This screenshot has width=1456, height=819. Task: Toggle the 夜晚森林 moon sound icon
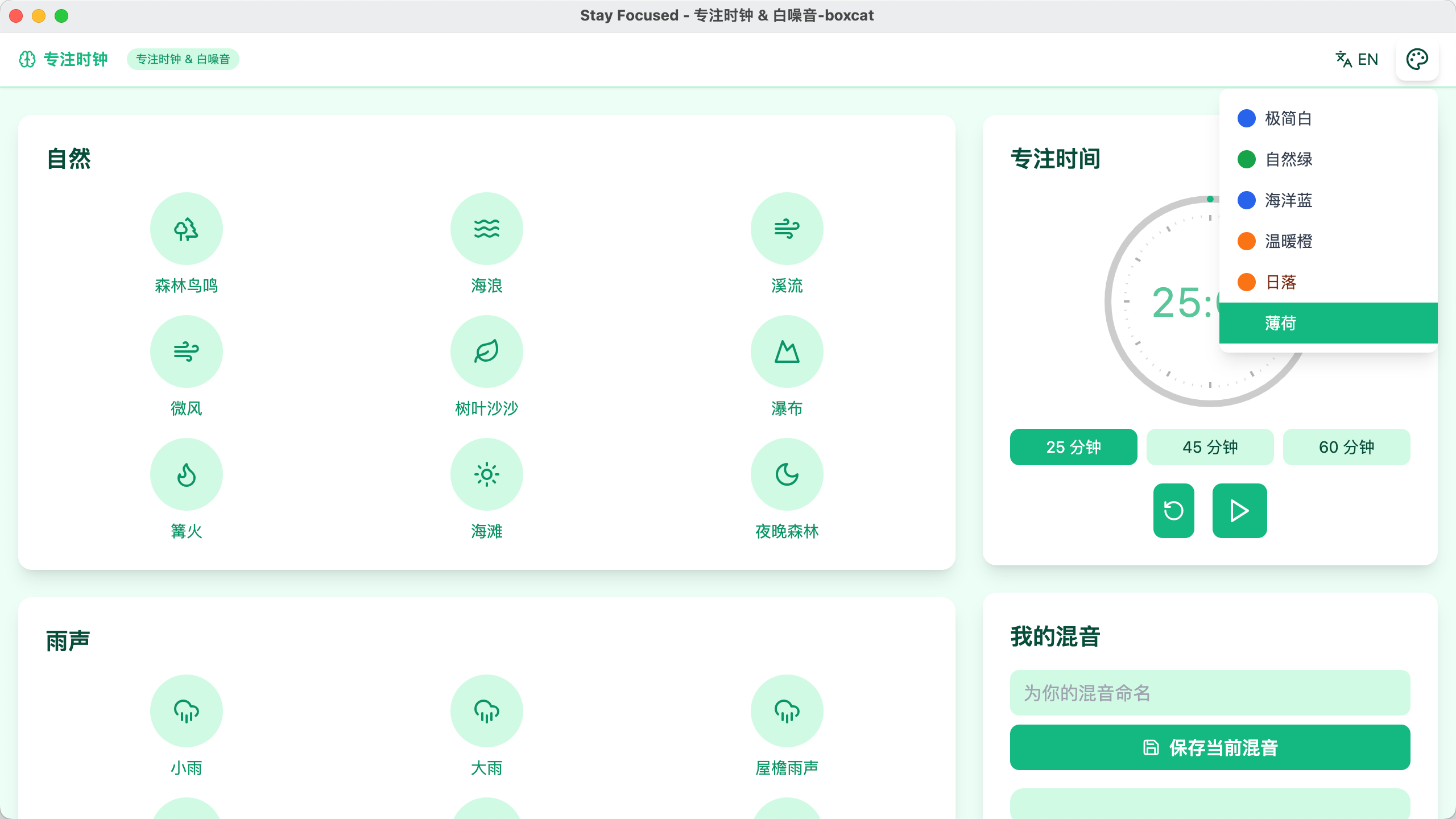coord(787,474)
